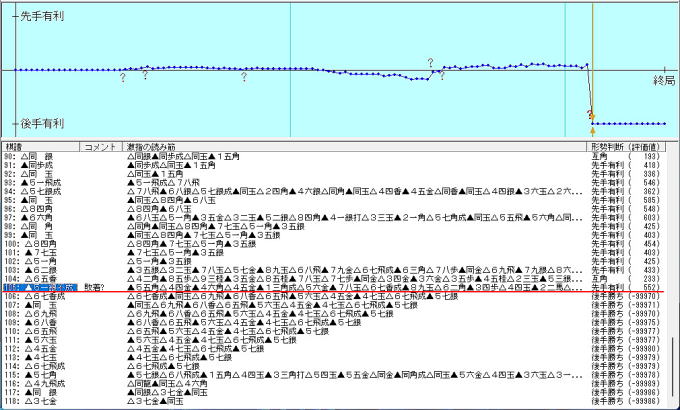Click the 後手有利 axis label
Viewport: 680px width, 410px height.
click(40, 123)
